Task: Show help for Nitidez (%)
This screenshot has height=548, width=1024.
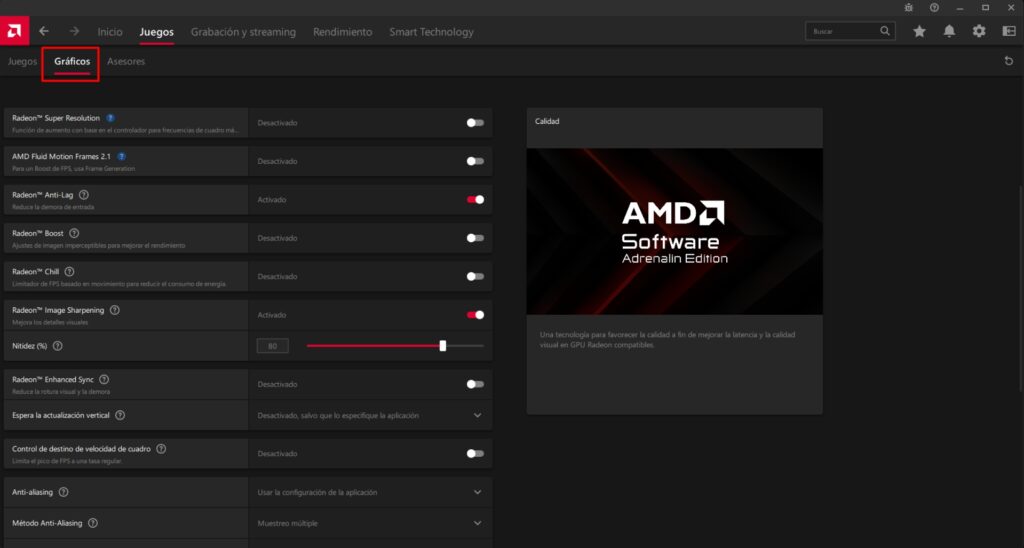Action: point(57,346)
